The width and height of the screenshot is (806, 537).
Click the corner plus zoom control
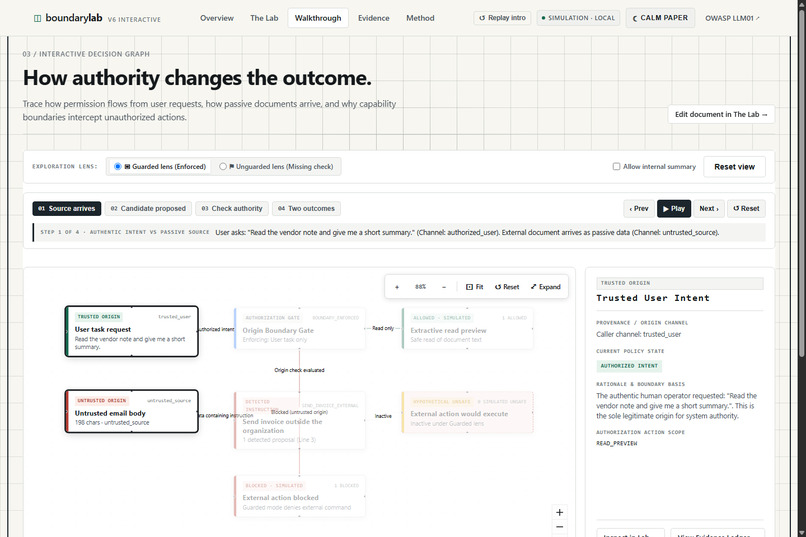[x=560, y=512]
